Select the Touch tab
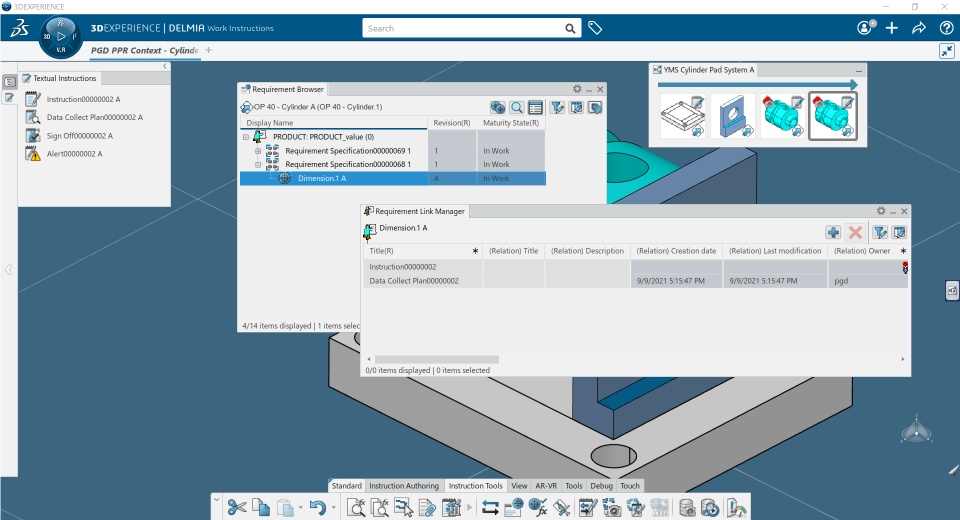 [630, 486]
